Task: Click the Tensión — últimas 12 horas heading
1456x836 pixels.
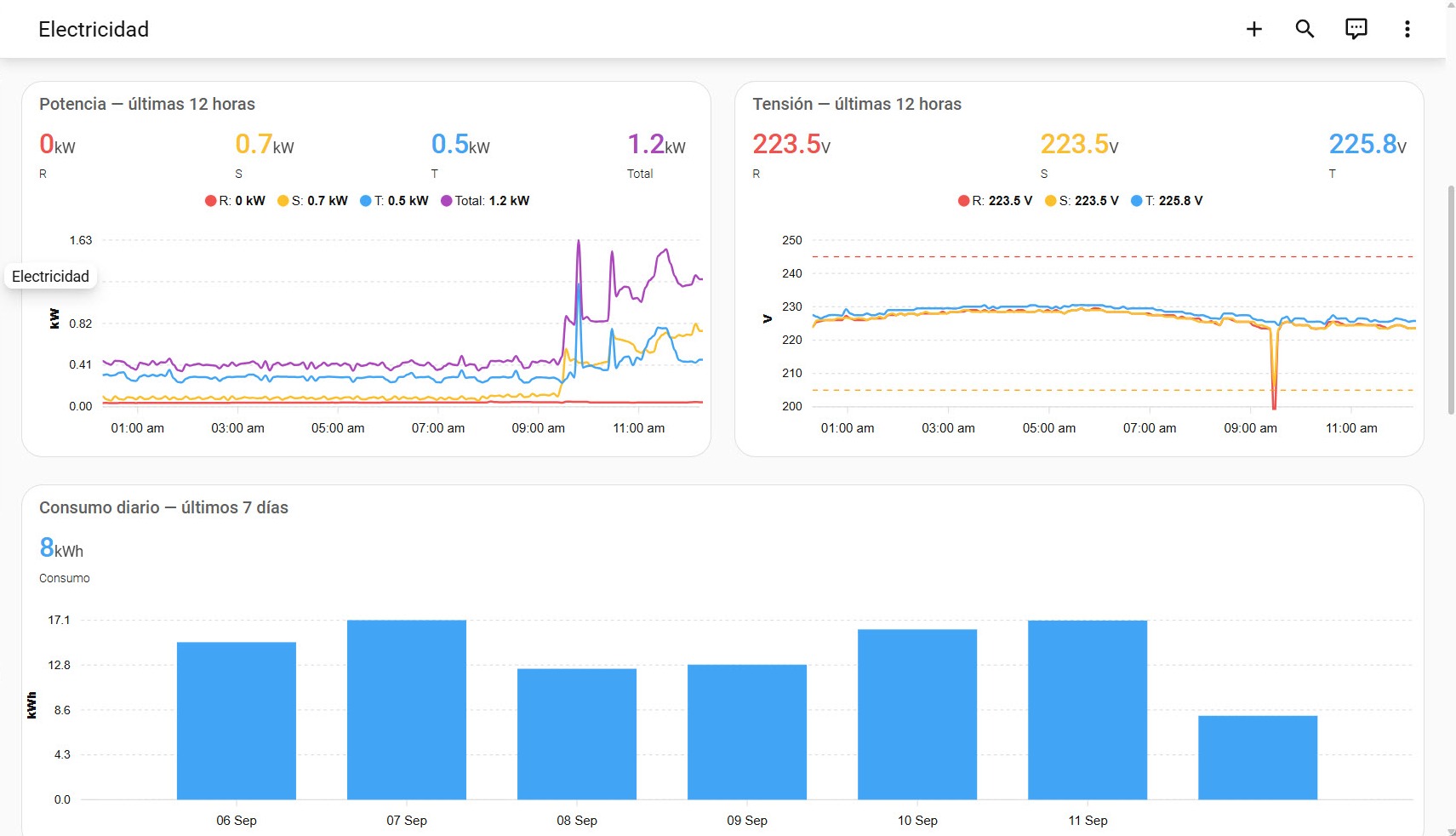Action: click(x=857, y=104)
